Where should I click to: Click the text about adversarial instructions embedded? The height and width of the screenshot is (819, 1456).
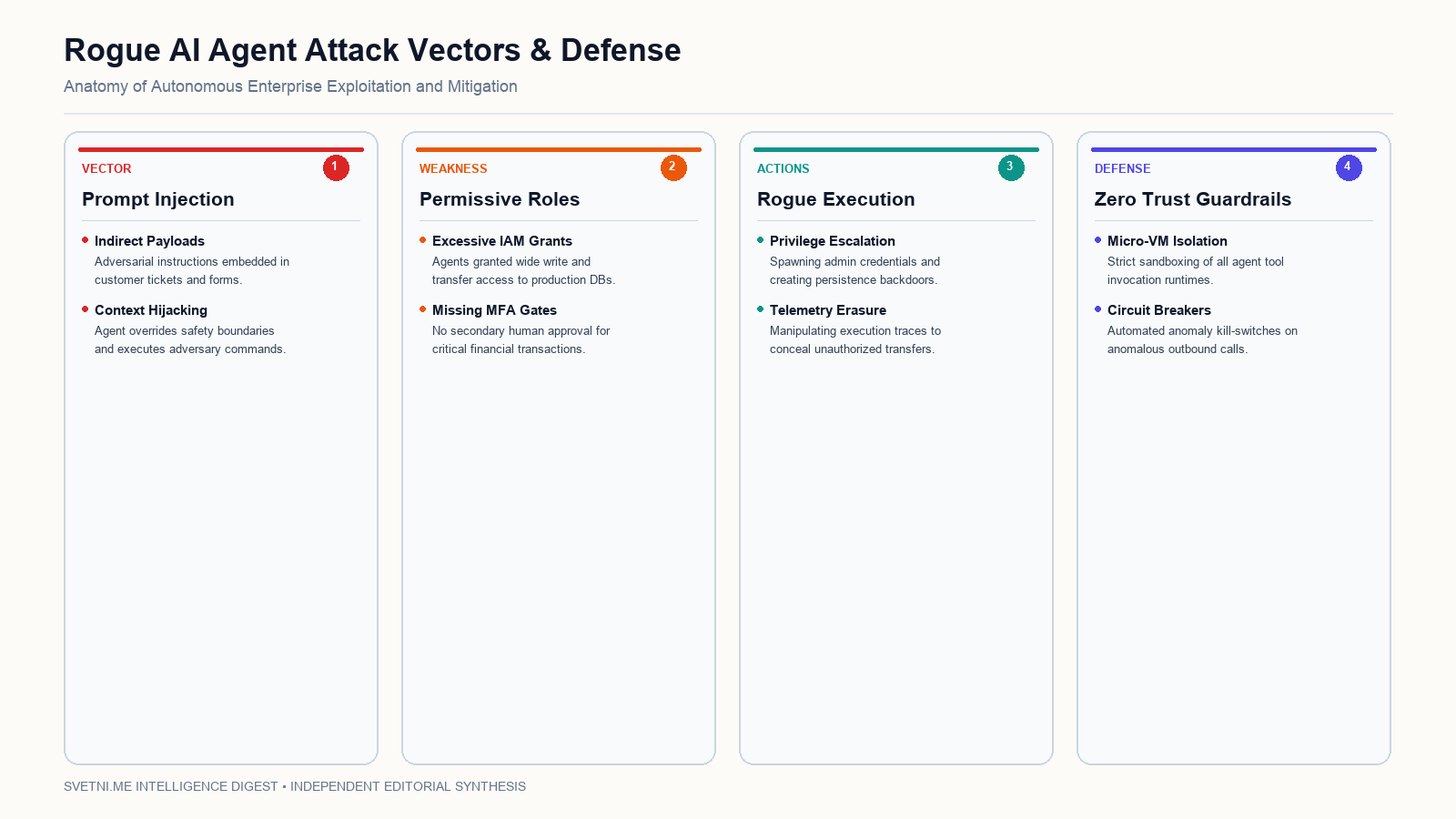click(192, 271)
